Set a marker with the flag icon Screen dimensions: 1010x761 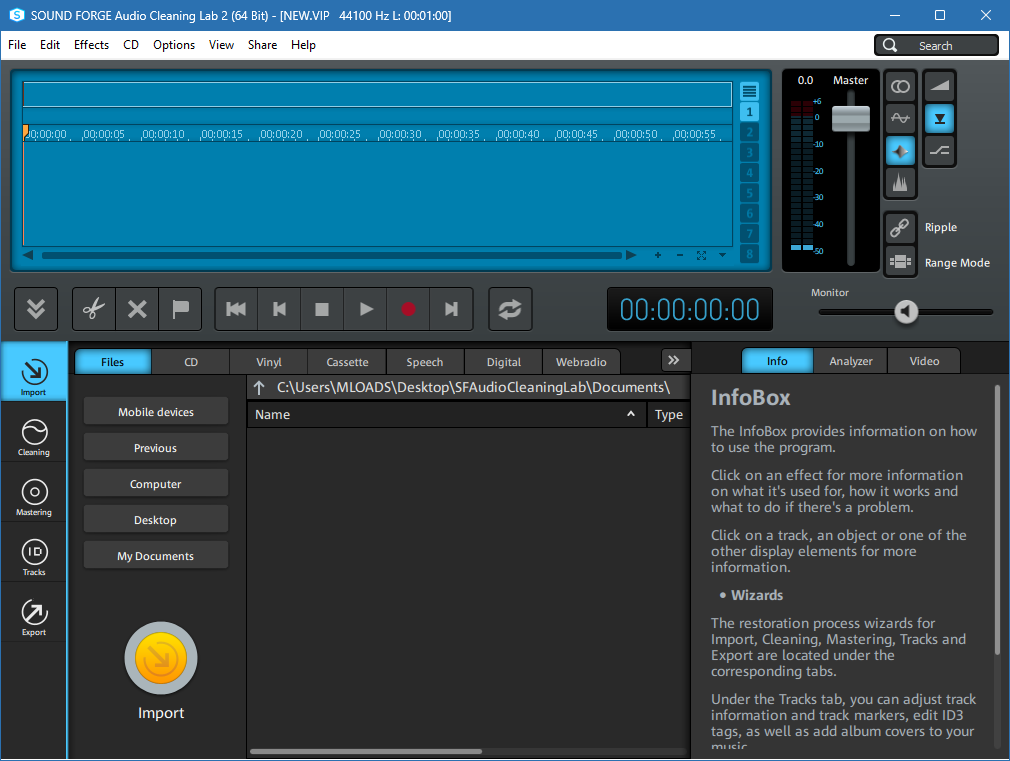tap(180, 309)
